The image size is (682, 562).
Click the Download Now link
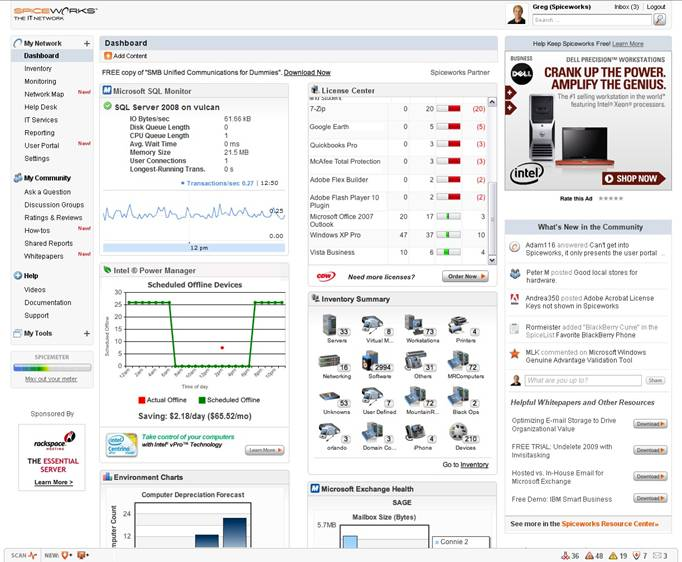[x=307, y=73]
